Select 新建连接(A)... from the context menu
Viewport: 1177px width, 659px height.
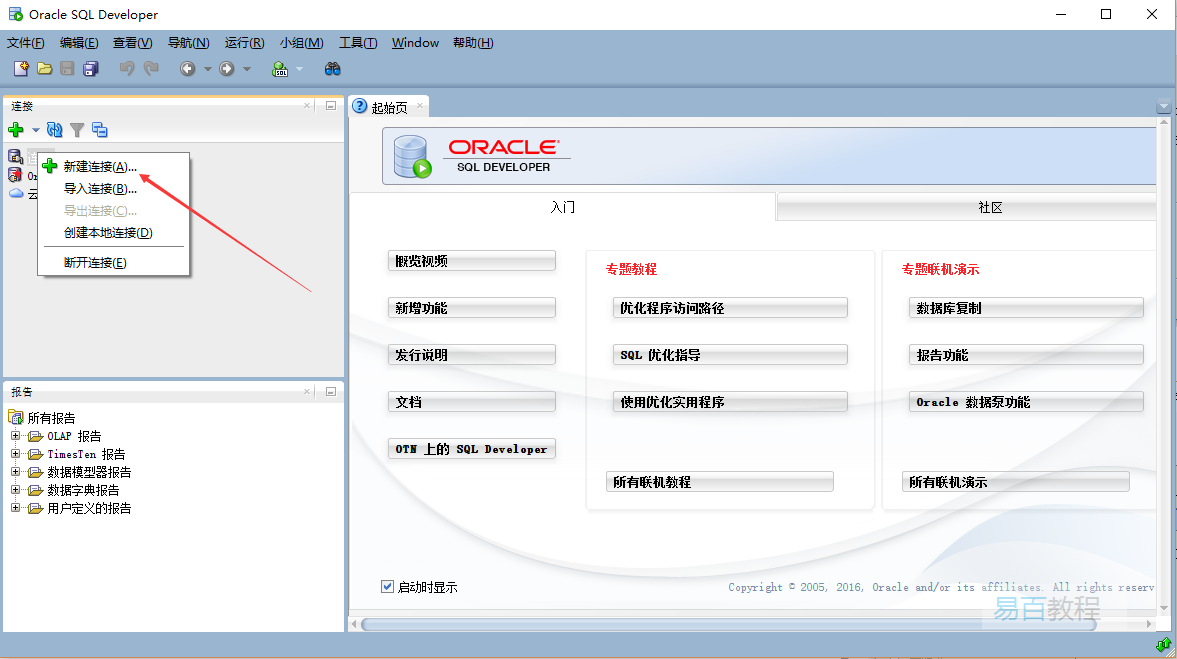[99, 167]
